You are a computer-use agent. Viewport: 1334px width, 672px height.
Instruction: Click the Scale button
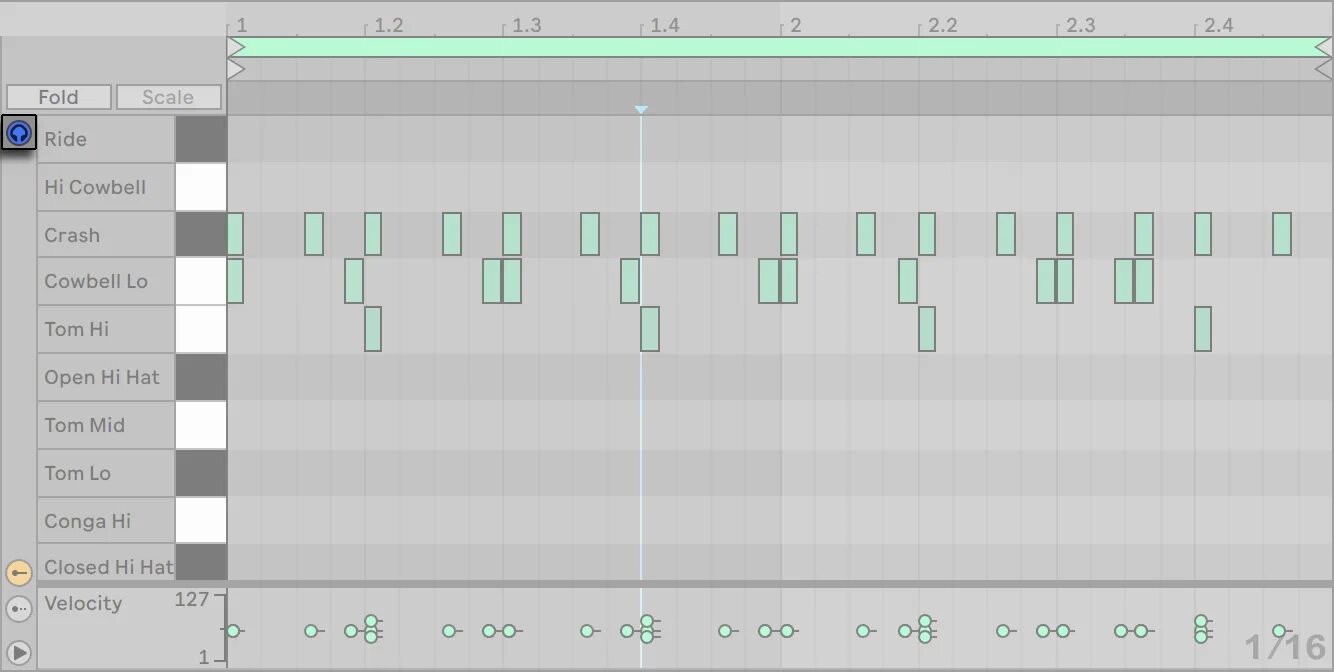[x=168, y=97]
